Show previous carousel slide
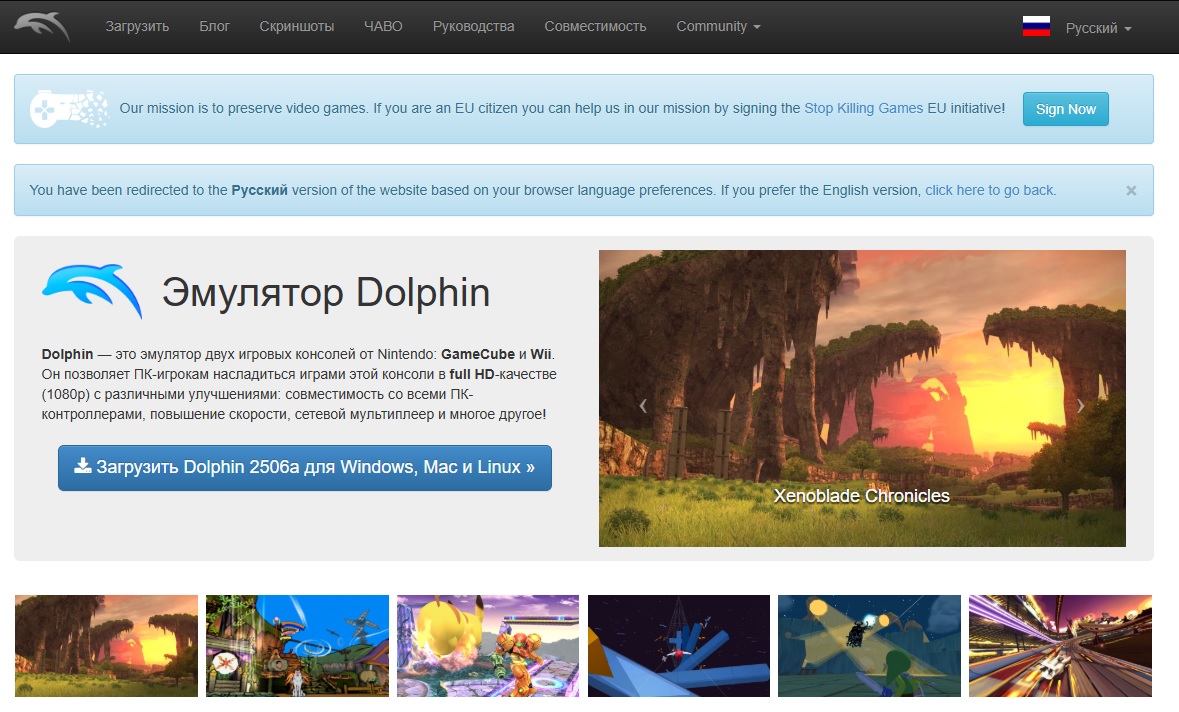Image resolution: width=1179 pixels, height=712 pixels. pyautogui.click(x=643, y=405)
